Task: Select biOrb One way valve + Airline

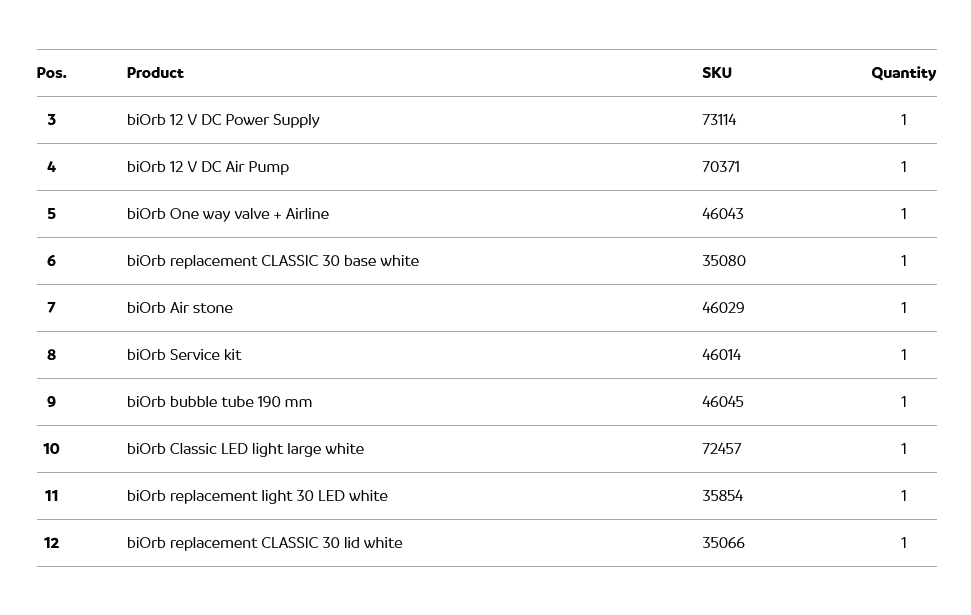Action: point(228,214)
